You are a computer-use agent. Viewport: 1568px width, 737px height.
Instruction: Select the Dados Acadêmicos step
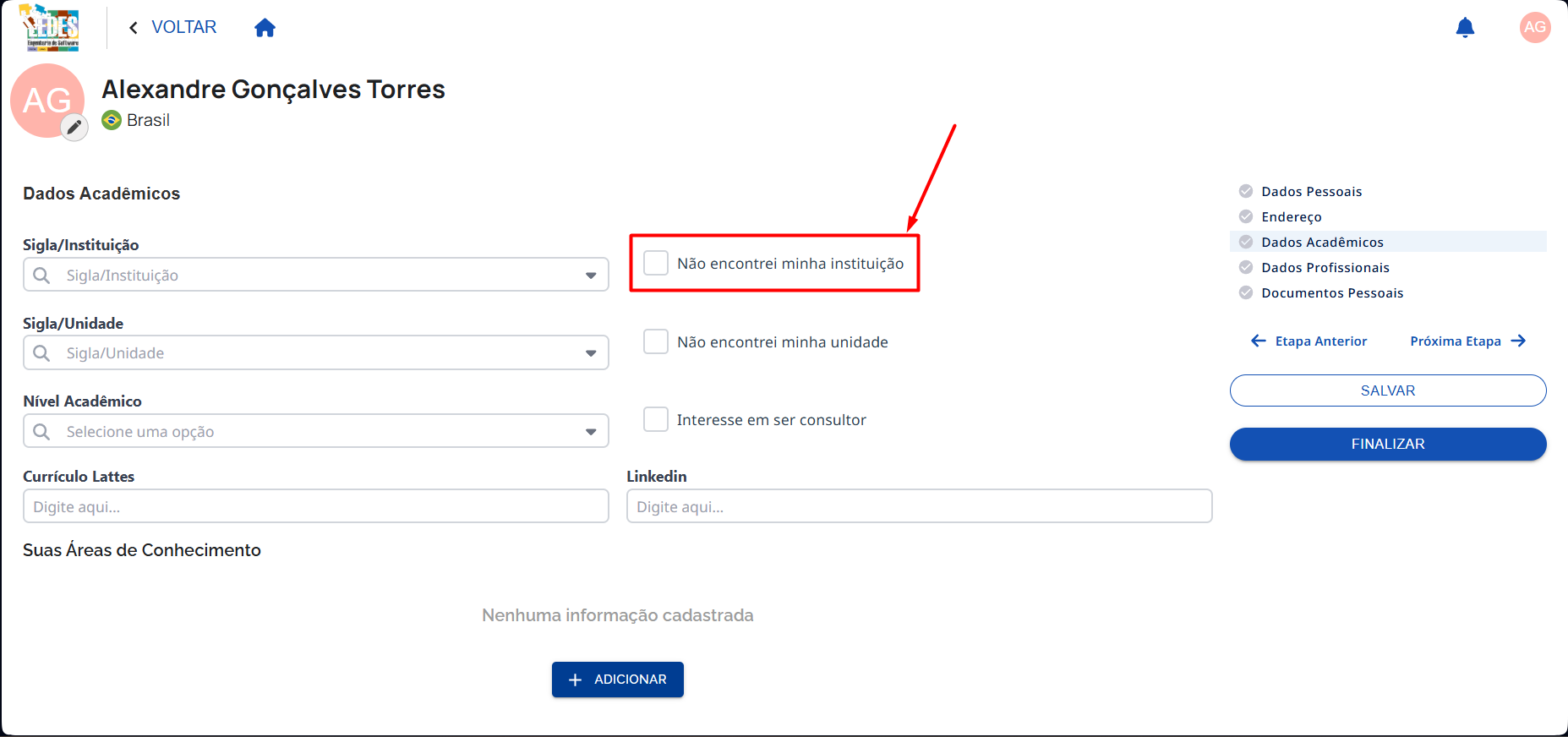tap(1388, 242)
